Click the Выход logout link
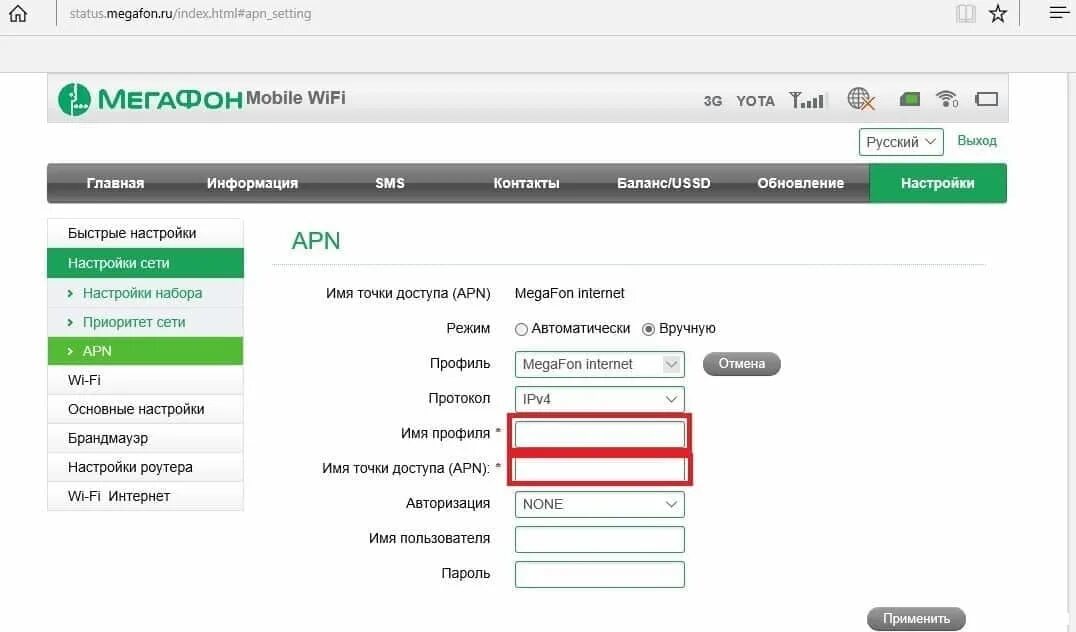 (976, 141)
